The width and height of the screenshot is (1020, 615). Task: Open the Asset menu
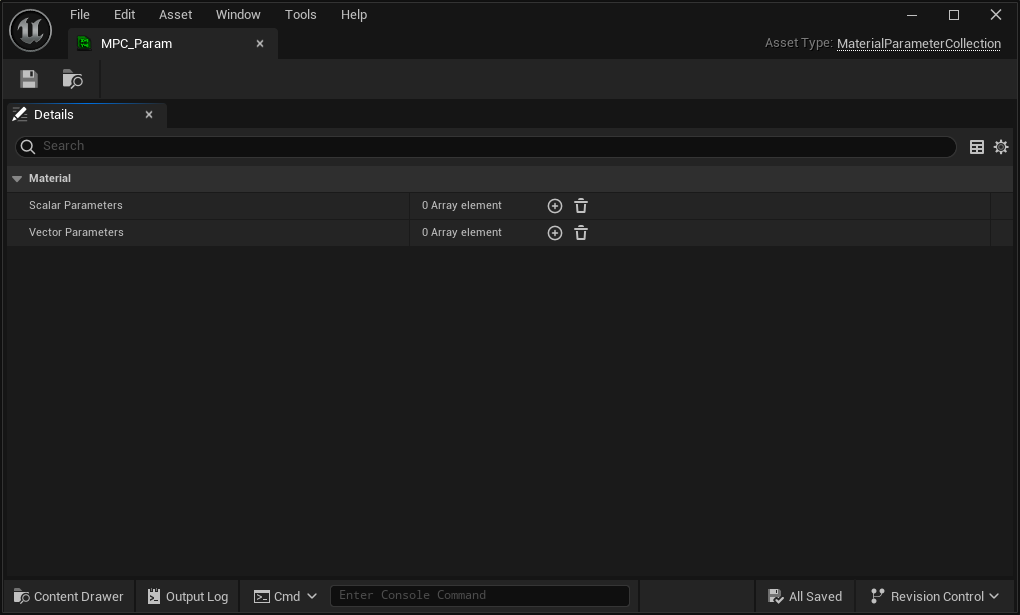pyautogui.click(x=176, y=14)
